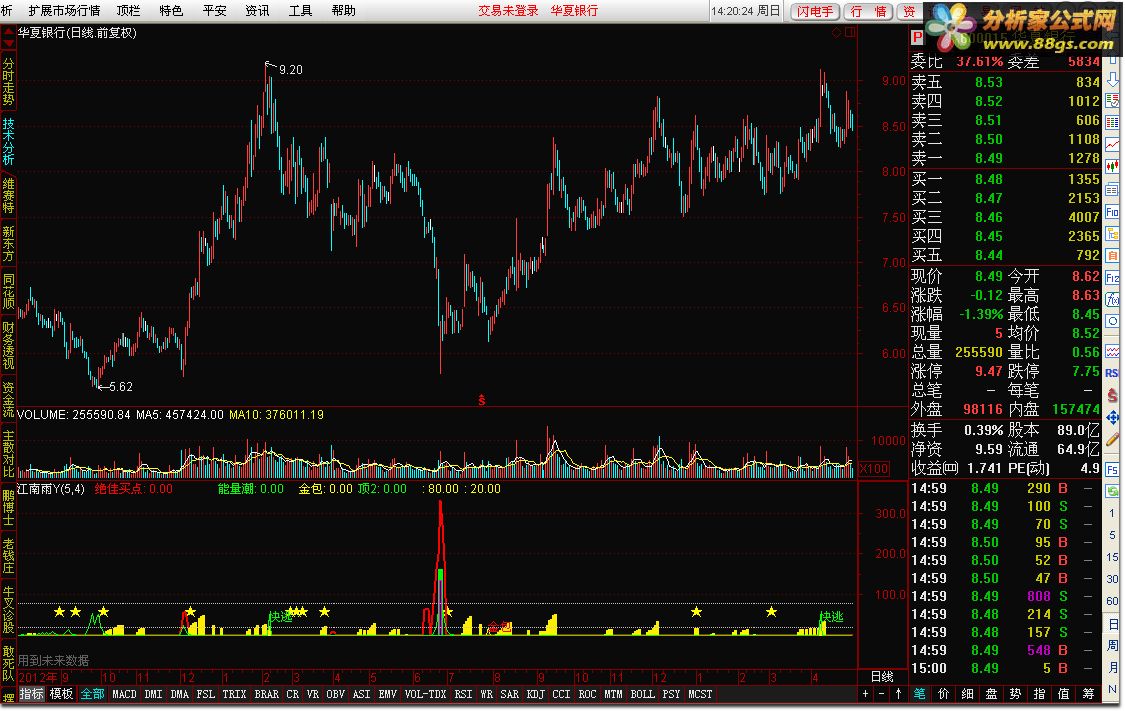Select 价 tab under trade list

click(x=943, y=694)
